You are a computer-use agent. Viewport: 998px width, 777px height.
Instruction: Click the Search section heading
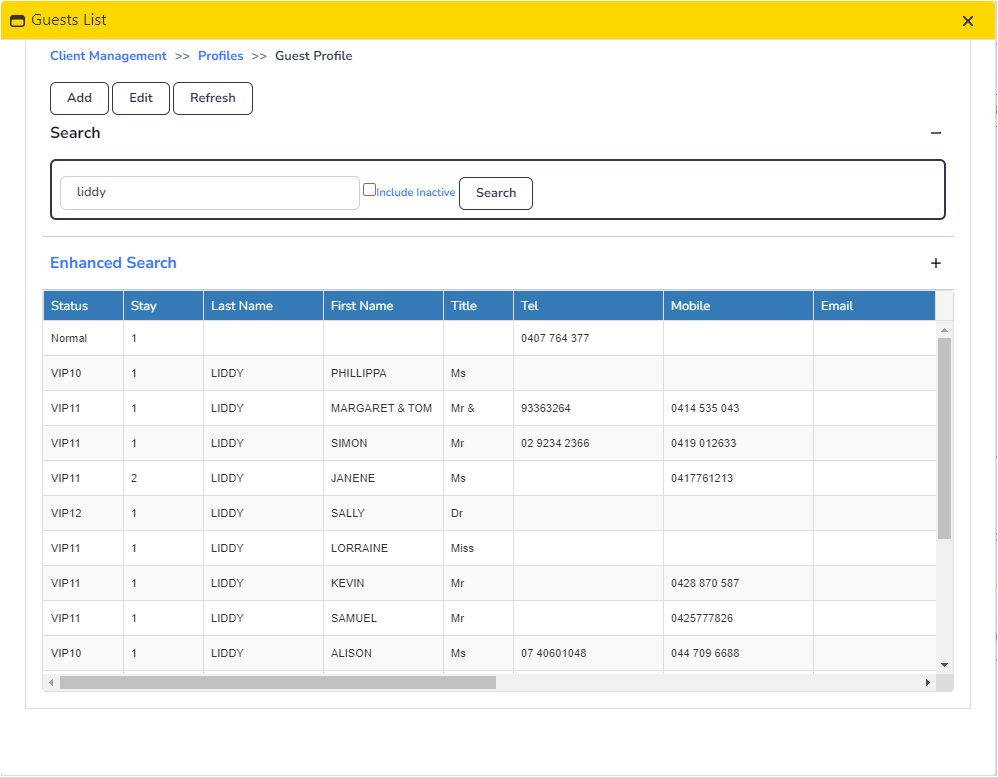pyautogui.click(x=75, y=133)
